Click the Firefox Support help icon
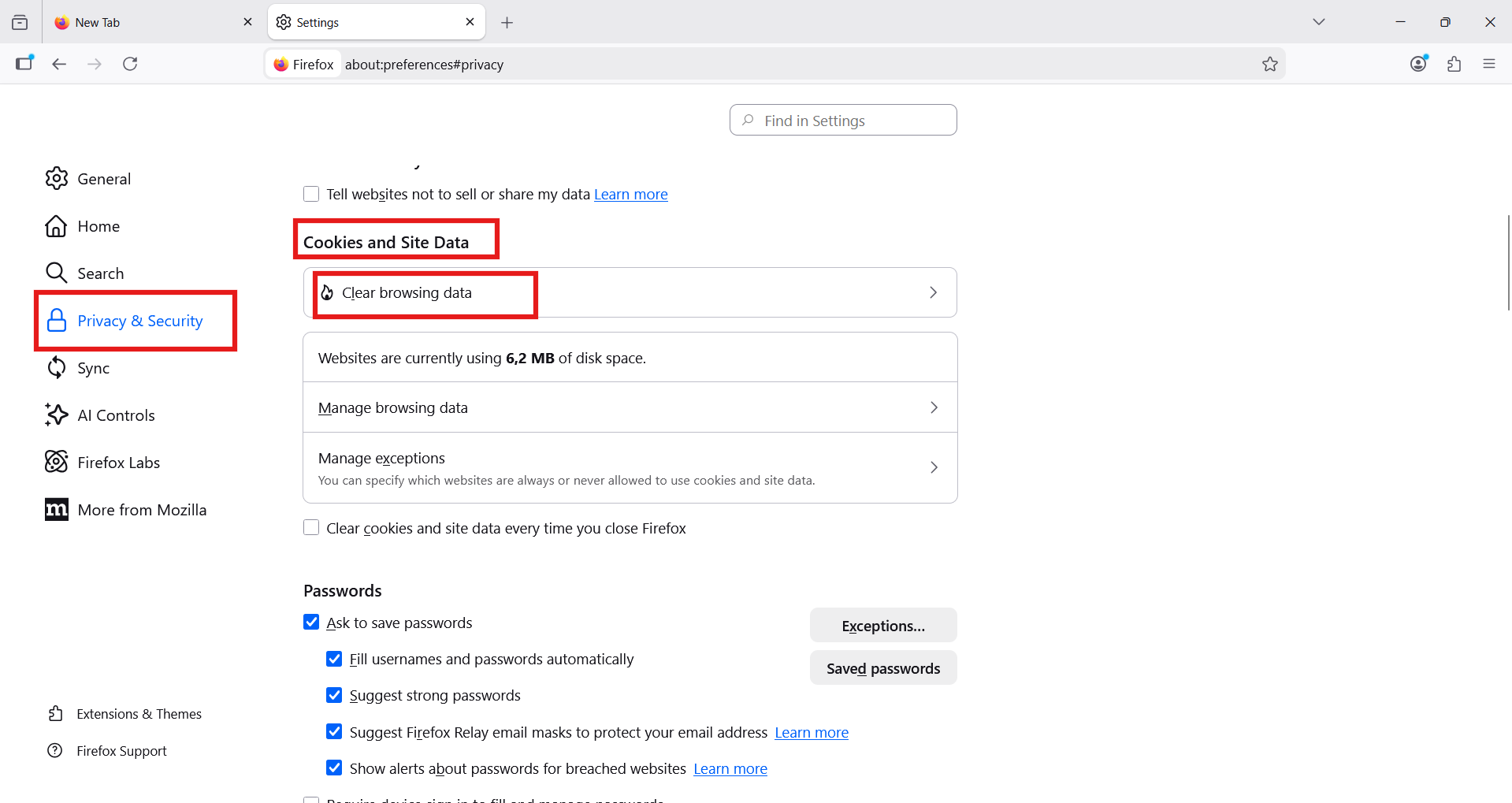 tap(55, 751)
